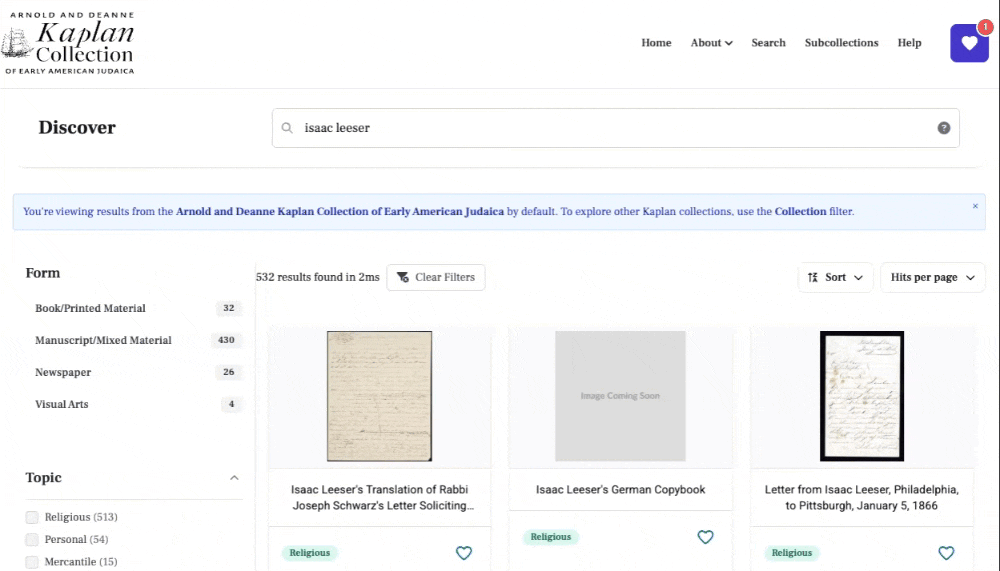Click the magnifying glass search icon
Viewport: 1000px width, 571px height.
[x=287, y=128]
